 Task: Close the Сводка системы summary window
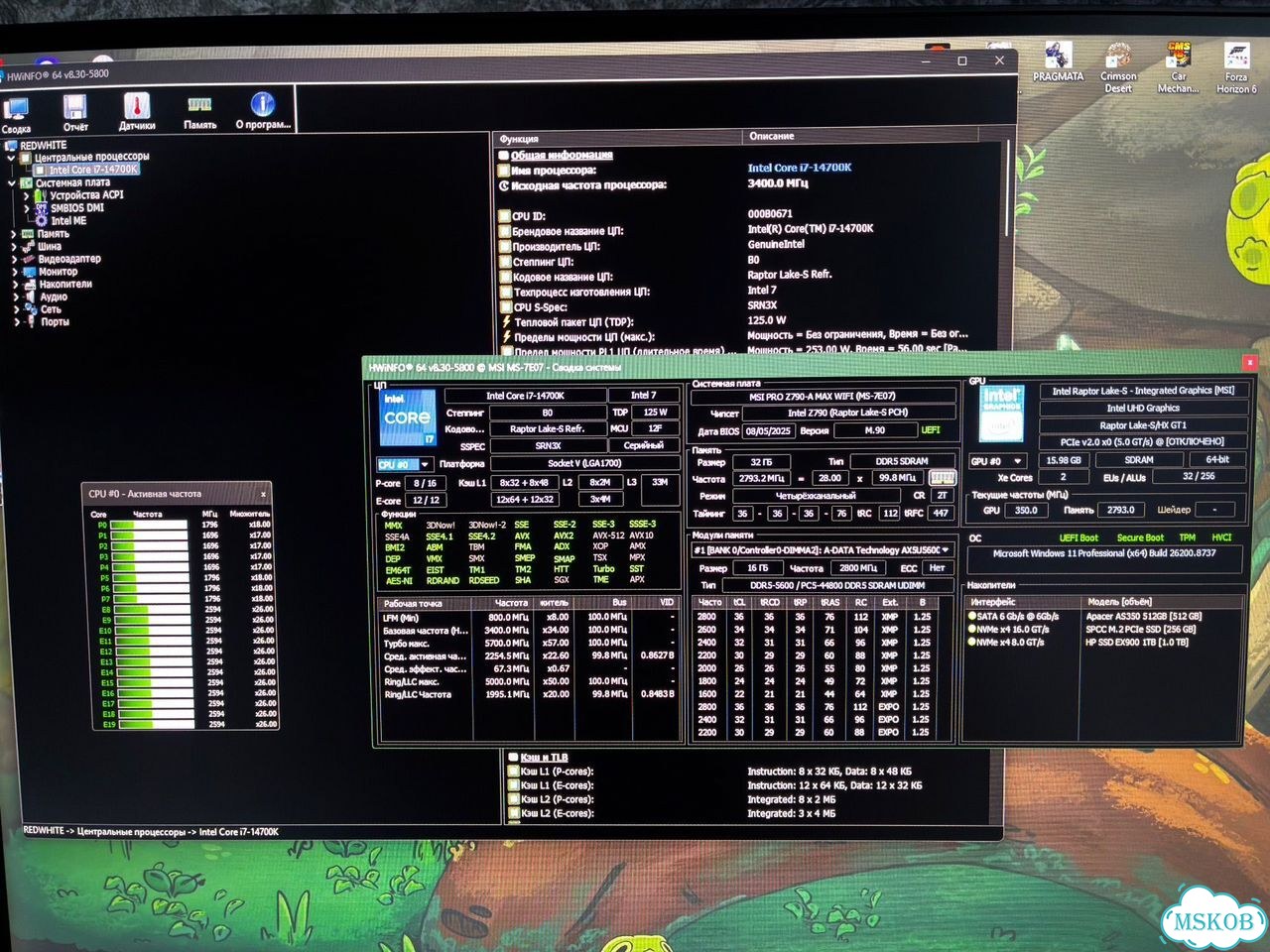pos(1249,363)
